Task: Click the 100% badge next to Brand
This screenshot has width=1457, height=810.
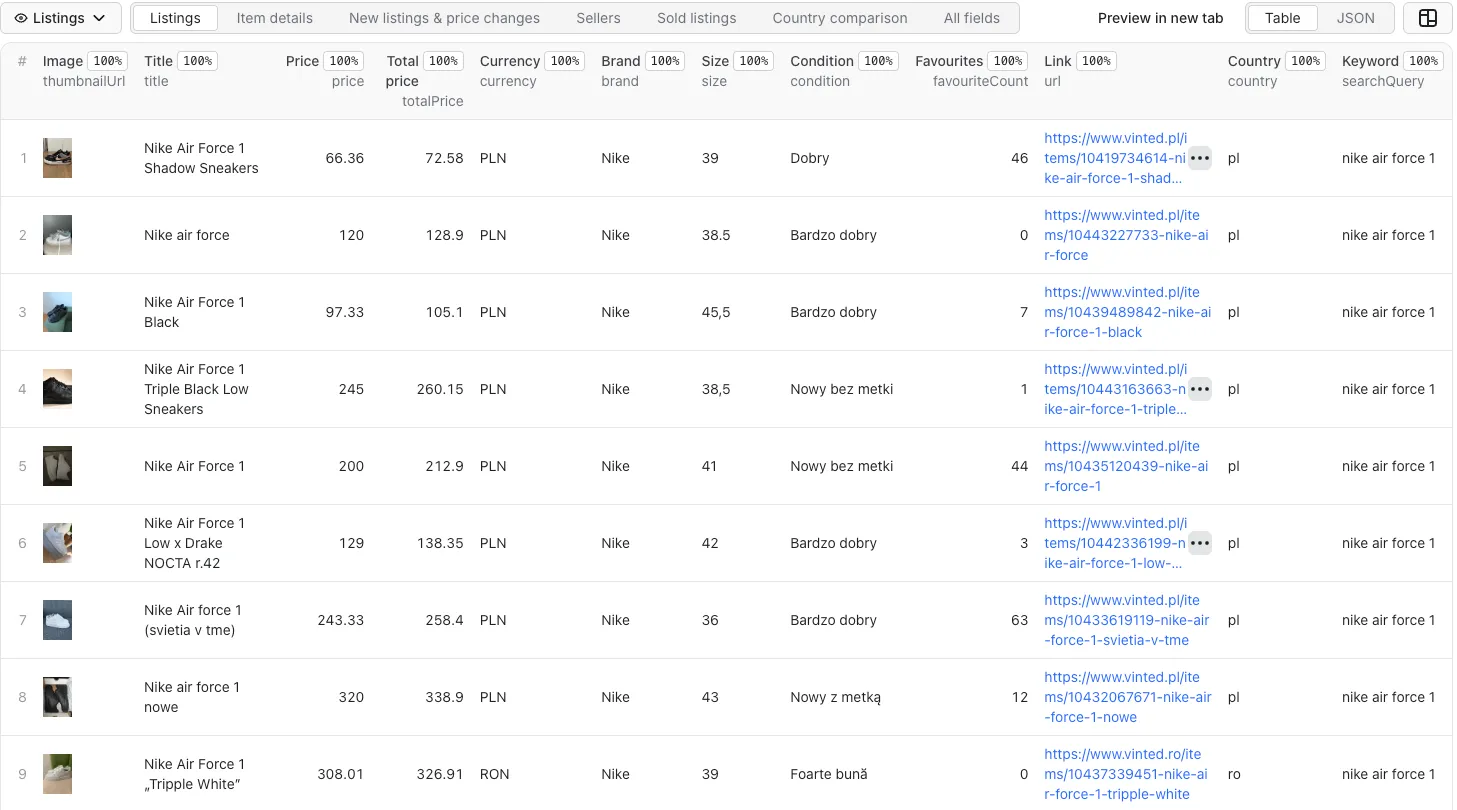Action: click(665, 61)
